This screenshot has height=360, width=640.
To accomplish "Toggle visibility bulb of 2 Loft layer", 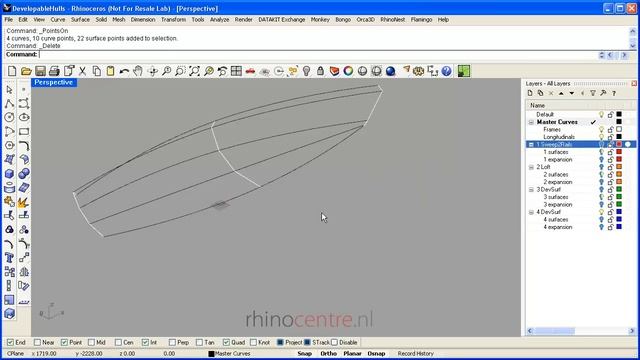I will pyautogui.click(x=601, y=167).
